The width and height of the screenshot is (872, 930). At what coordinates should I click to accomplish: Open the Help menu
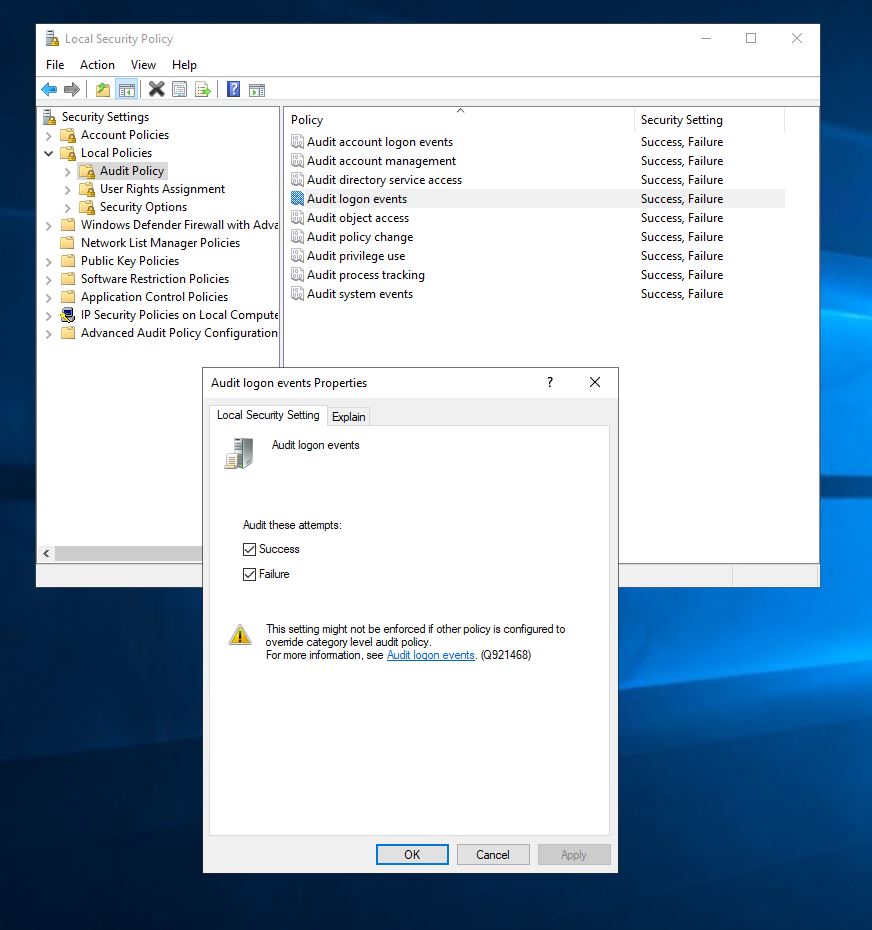(x=184, y=65)
